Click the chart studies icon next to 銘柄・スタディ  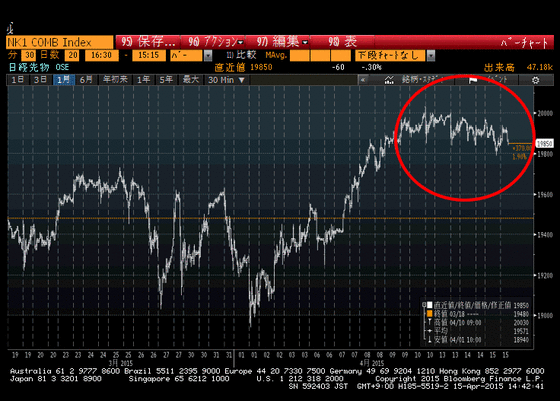[389, 80]
